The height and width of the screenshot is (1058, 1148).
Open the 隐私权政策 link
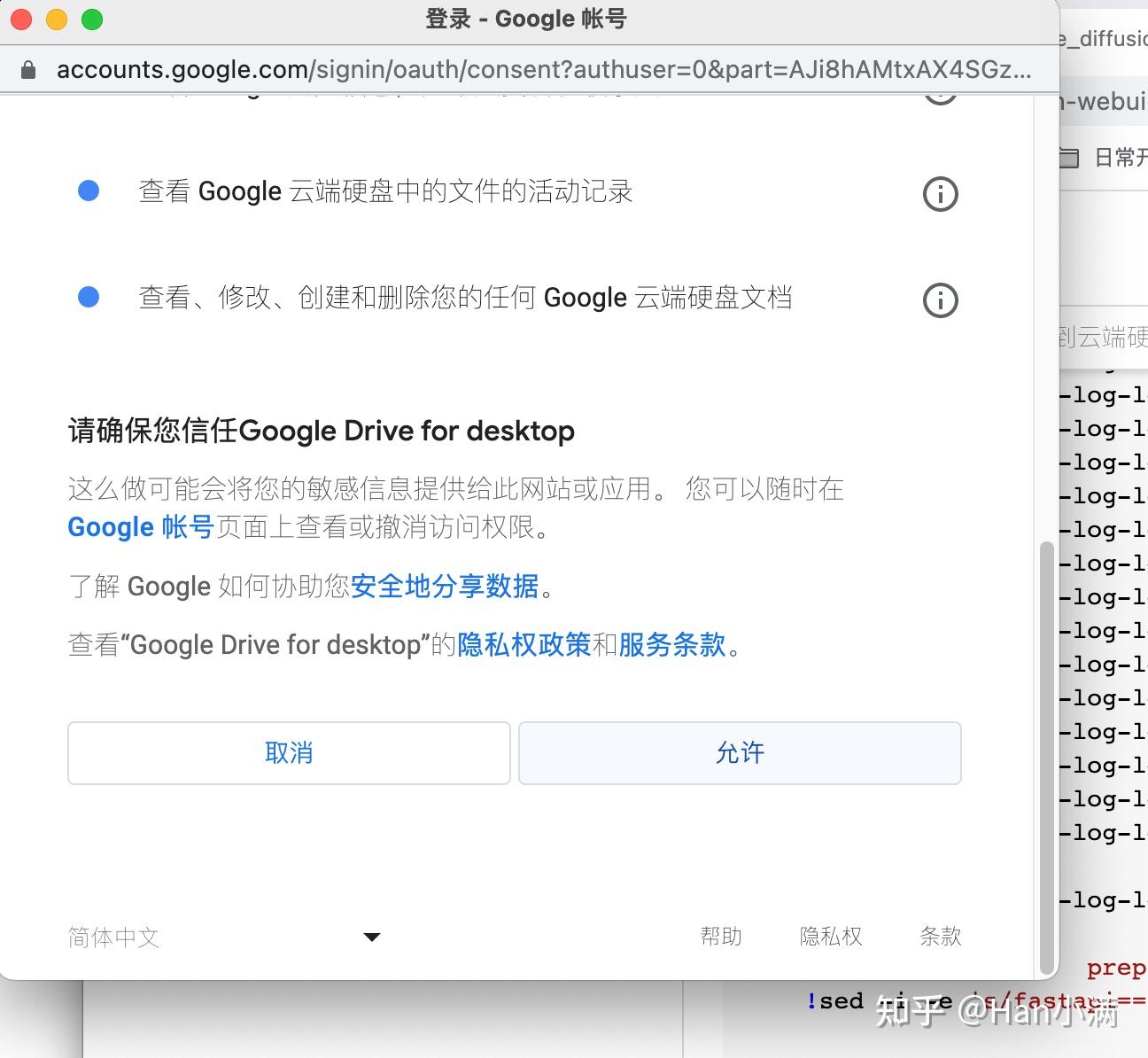pos(524,644)
